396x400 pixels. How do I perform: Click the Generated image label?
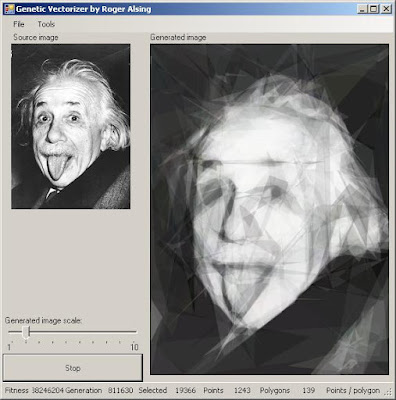(x=178, y=37)
